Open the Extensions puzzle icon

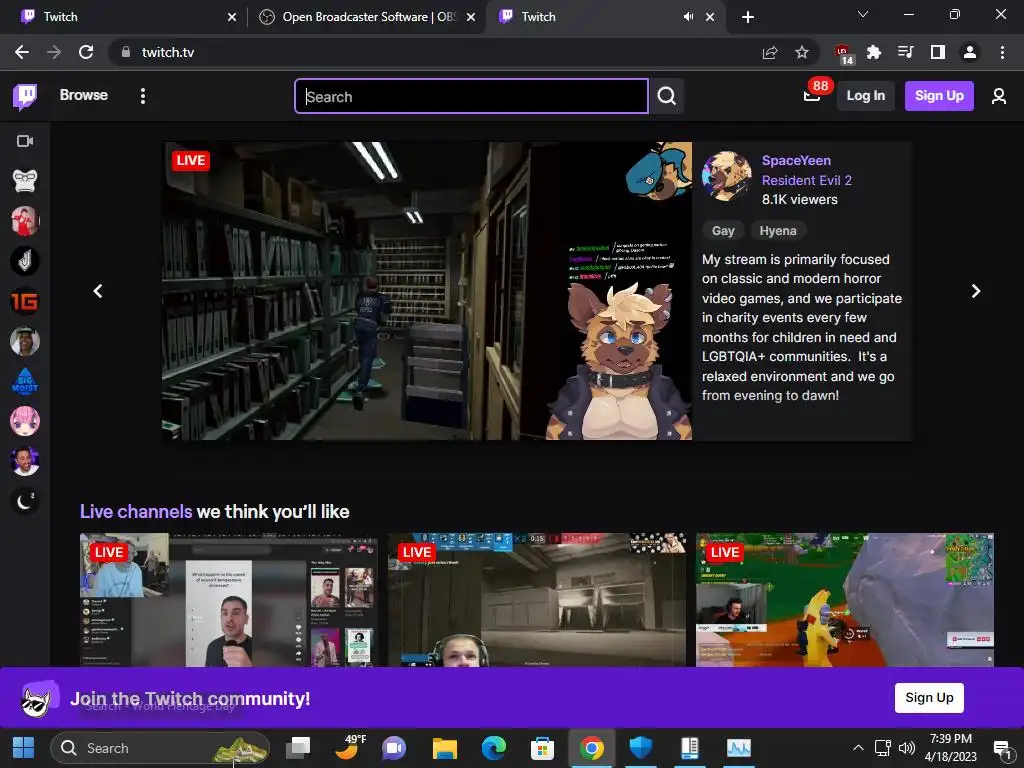(874, 52)
